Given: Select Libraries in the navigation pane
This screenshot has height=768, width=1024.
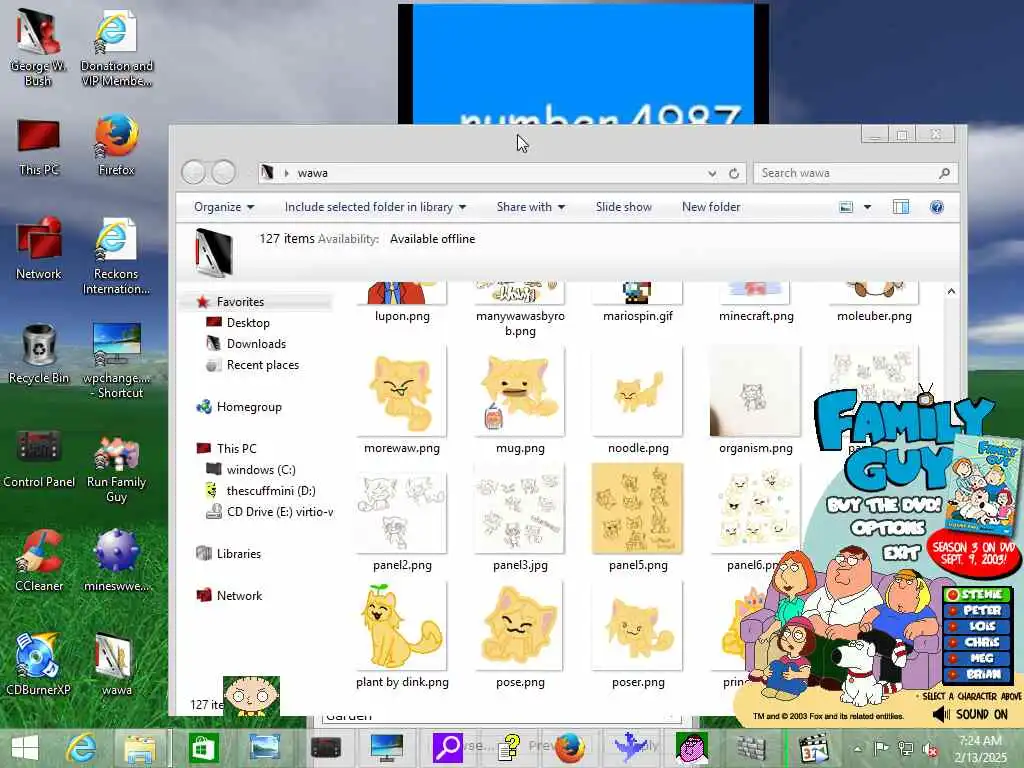Looking at the screenshot, I should [x=238, y=554].
